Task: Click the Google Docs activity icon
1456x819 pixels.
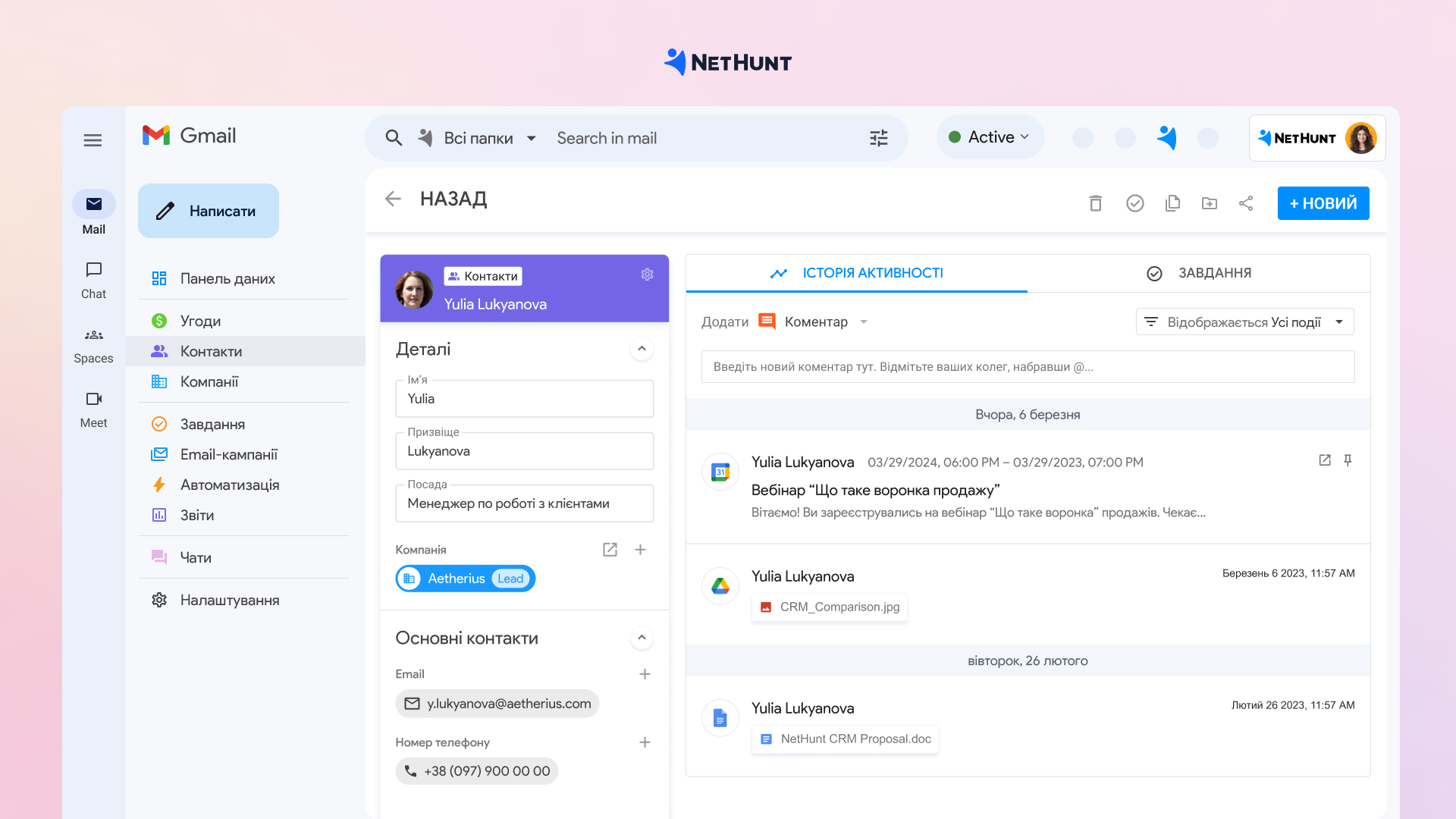Action: coord(720,717)
